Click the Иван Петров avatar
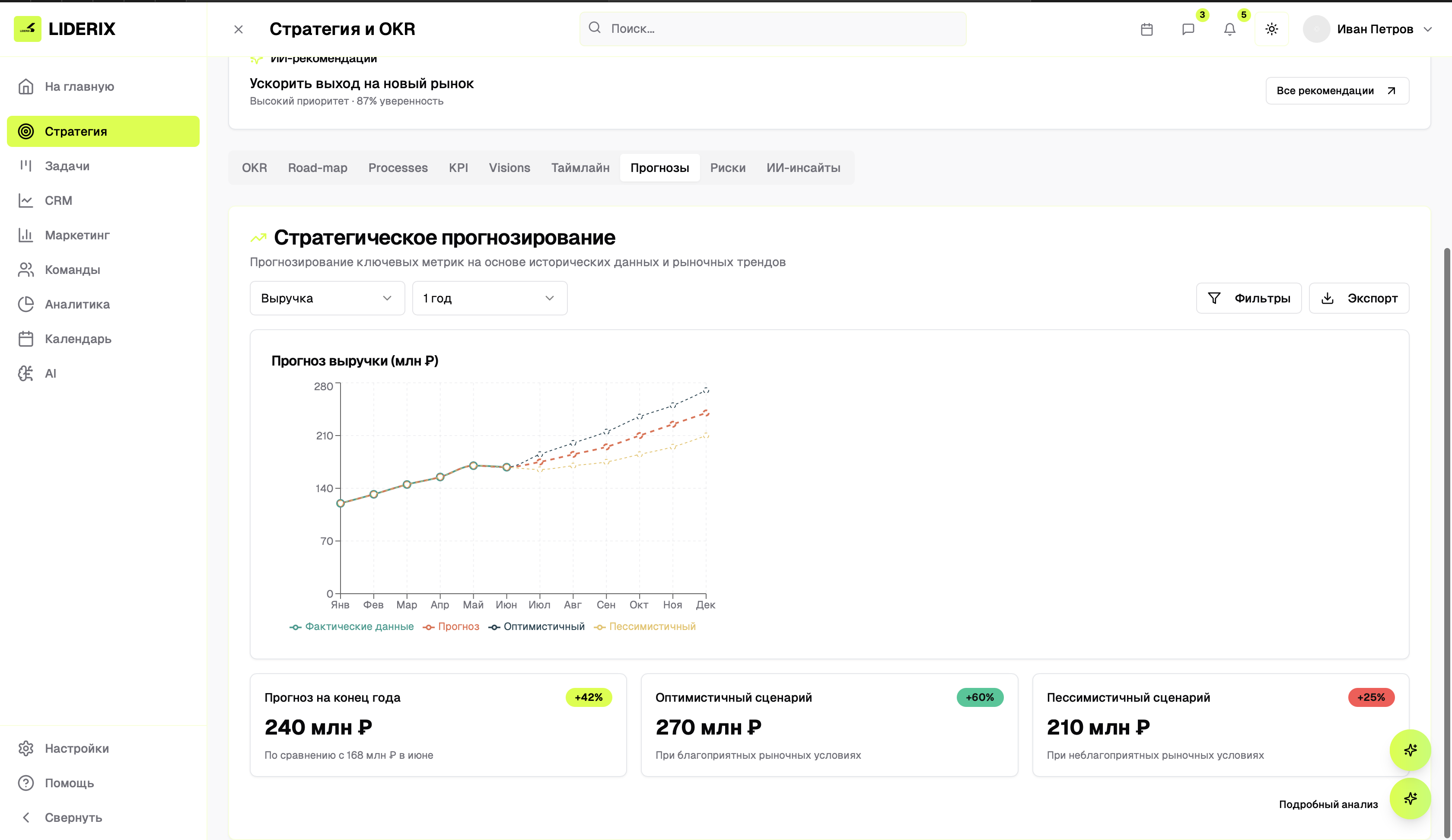 1316,29
